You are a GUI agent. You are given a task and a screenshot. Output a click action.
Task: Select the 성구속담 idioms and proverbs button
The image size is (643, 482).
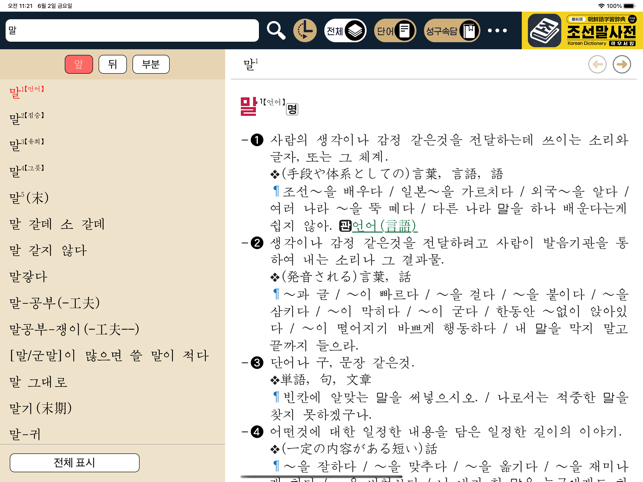[451, 31]
